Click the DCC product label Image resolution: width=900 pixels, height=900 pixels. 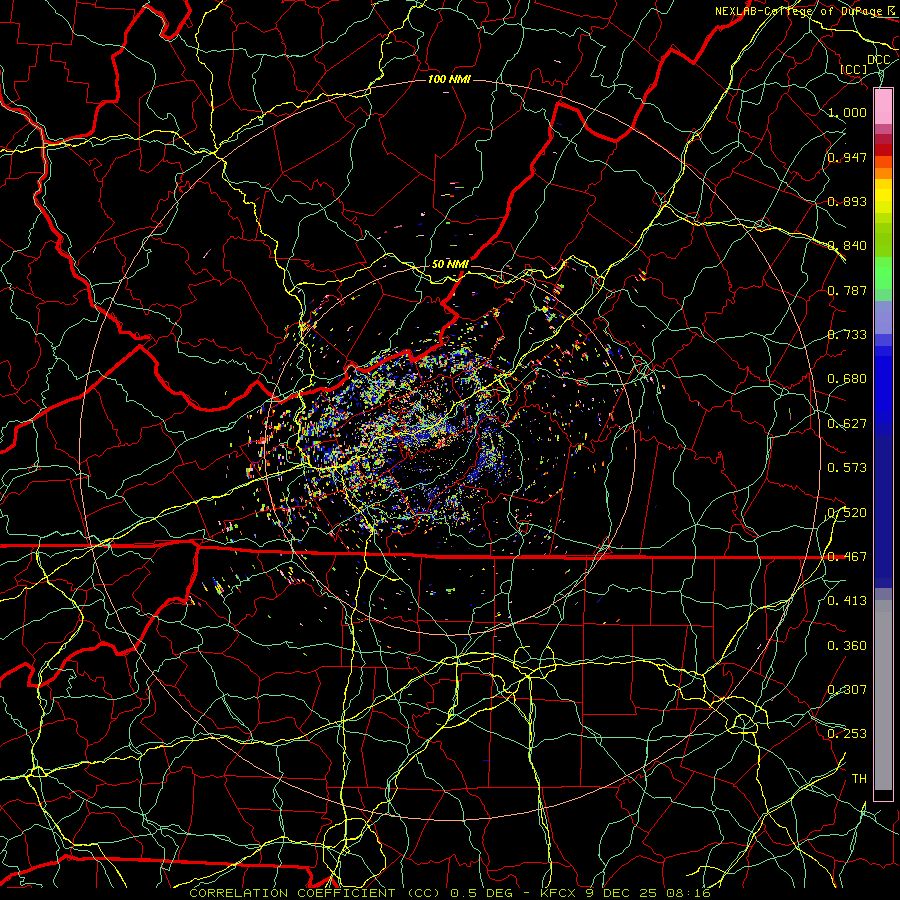pos(878,60)
